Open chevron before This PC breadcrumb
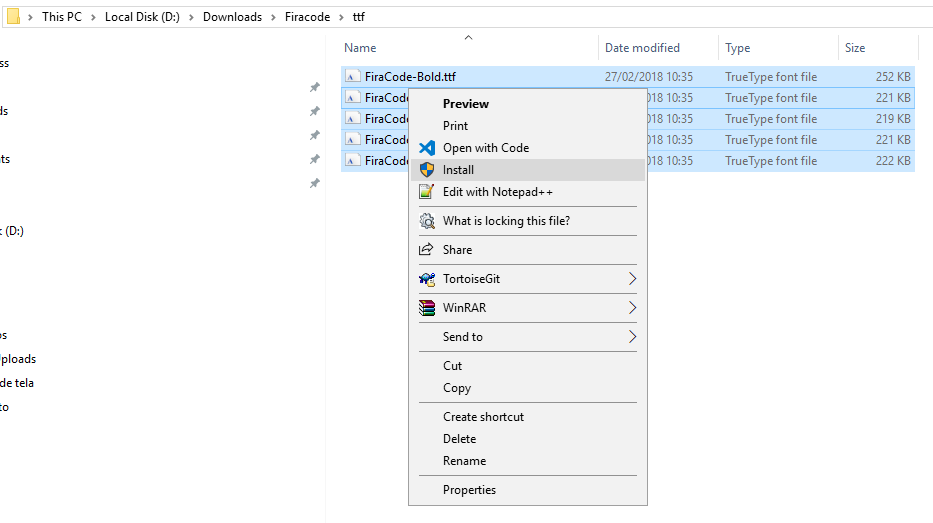Viewport: 933px width, 523px height. coord(30,17)
